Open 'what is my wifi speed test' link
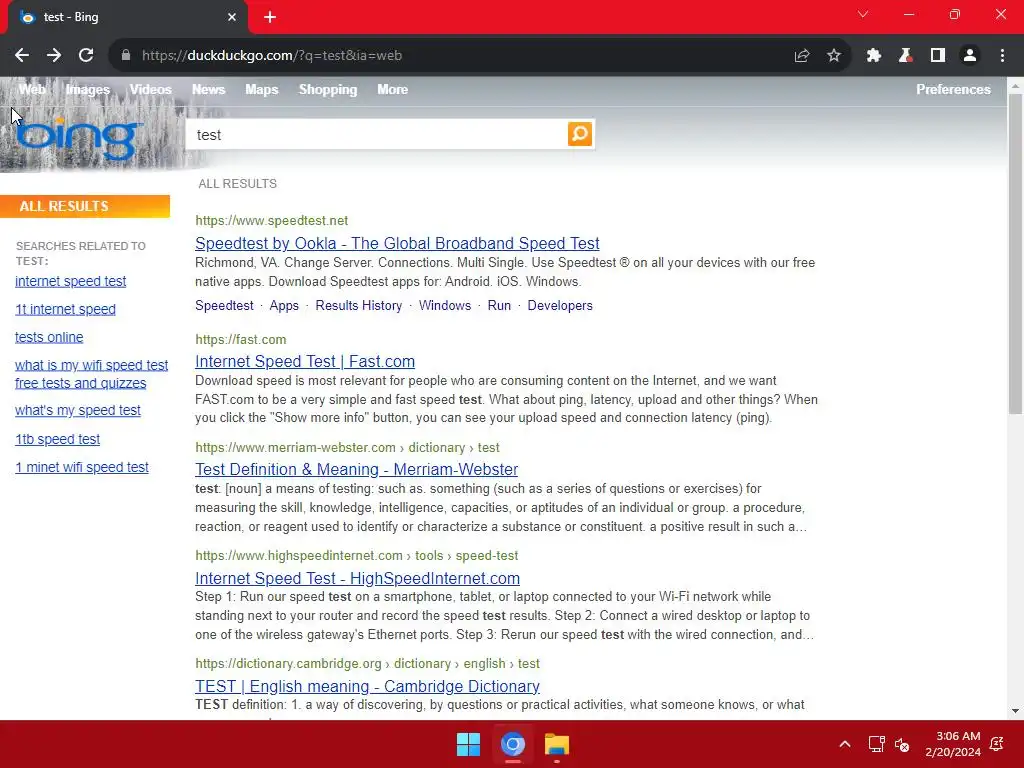This screenshot has width=1024, height=768. point(91,365)
